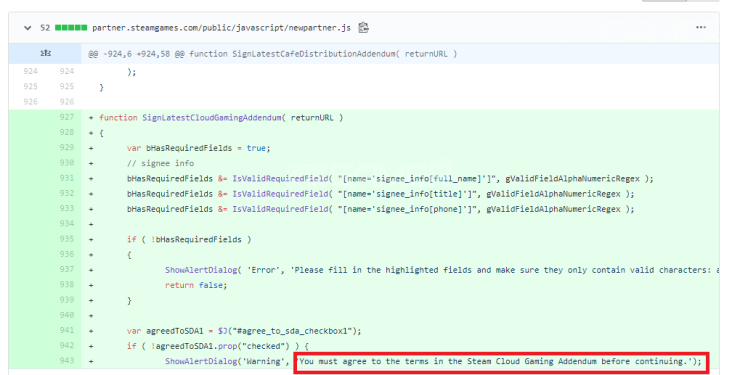Click the signee_info[title] validation line

click(380, 194)
